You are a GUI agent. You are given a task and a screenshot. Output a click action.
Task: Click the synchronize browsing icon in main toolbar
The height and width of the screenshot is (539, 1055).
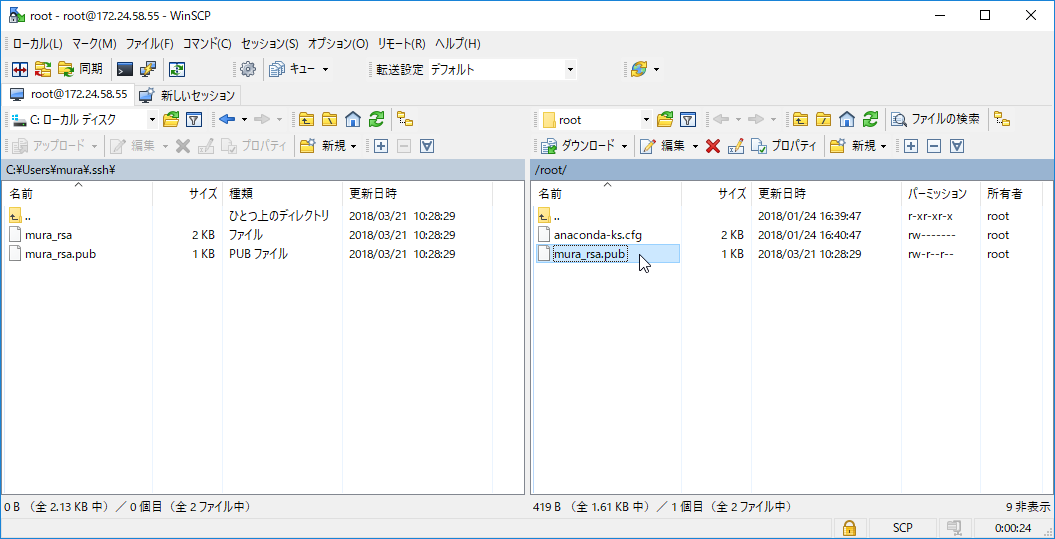click(x=176, y=69)
